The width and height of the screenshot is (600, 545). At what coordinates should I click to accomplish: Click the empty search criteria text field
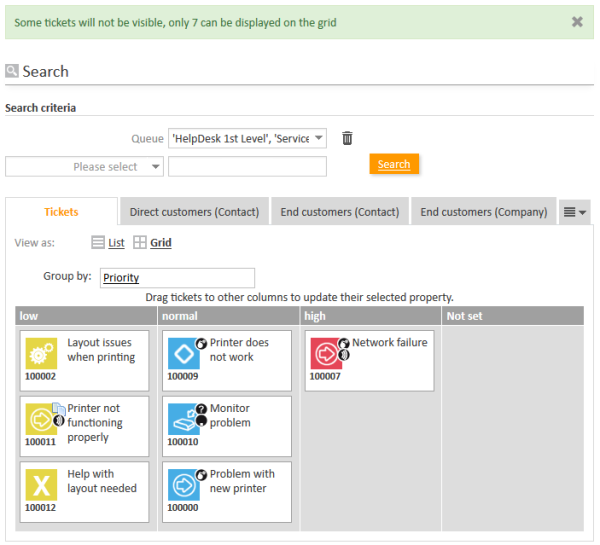click(247, 167)
